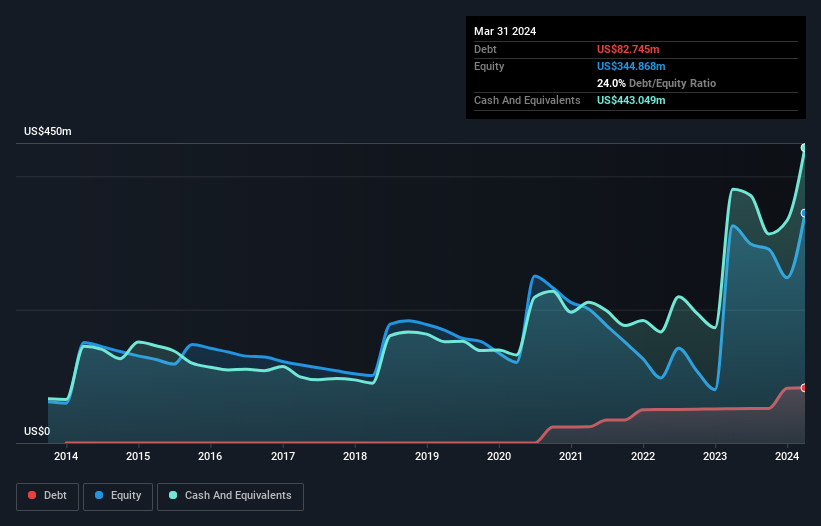Click the 2023 x-axis label

pos(715,457)
